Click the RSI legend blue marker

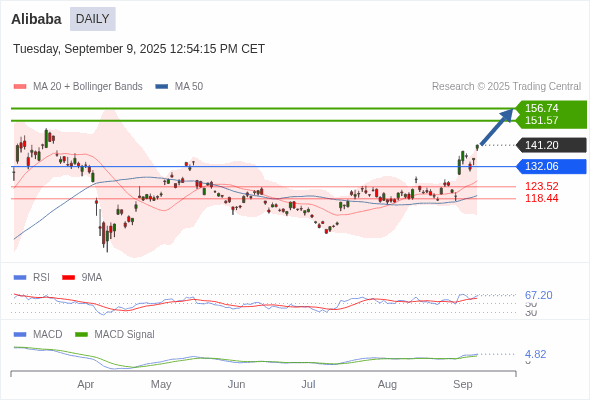click(20, 278)
